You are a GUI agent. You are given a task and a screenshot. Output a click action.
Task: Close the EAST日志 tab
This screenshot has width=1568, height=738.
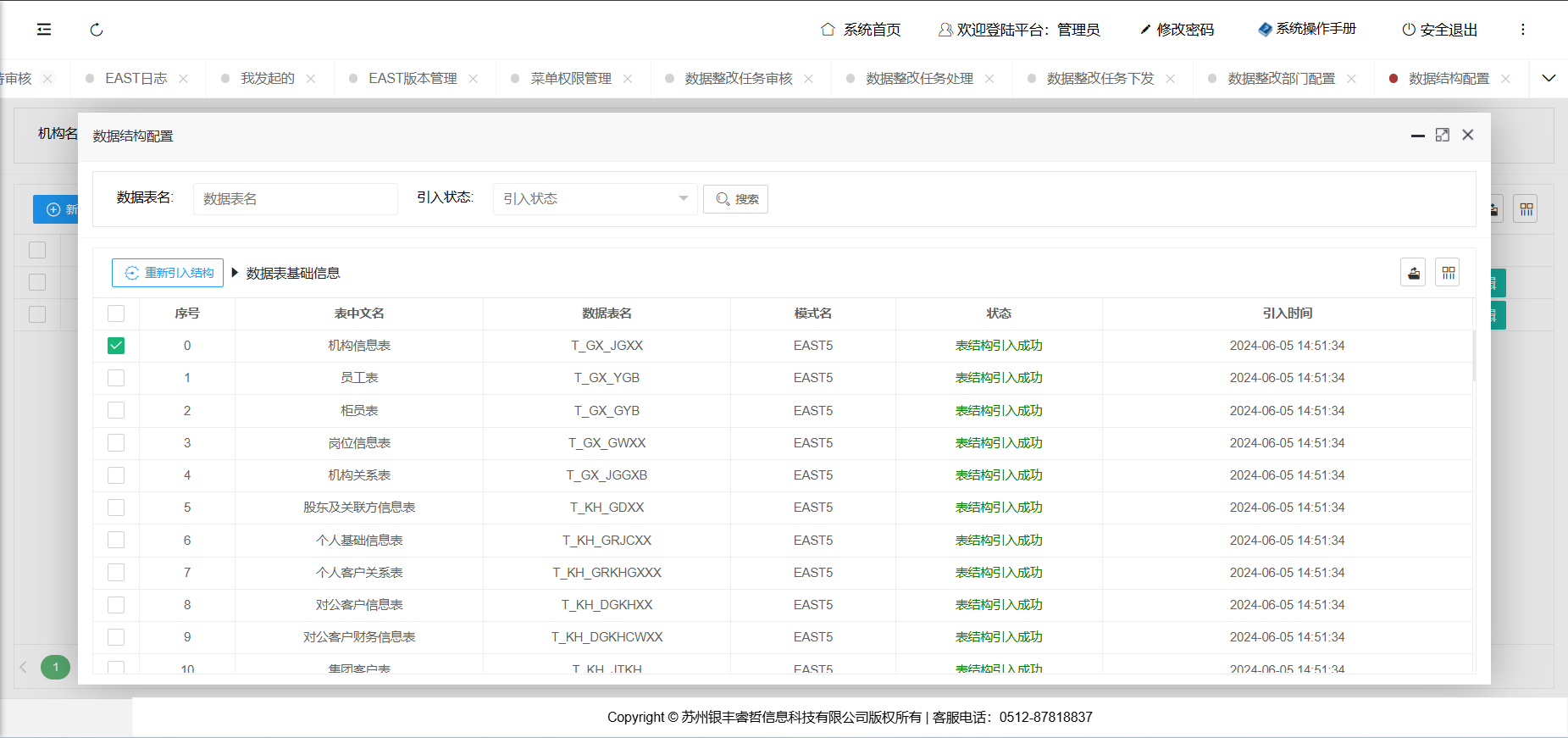point(184,79)
